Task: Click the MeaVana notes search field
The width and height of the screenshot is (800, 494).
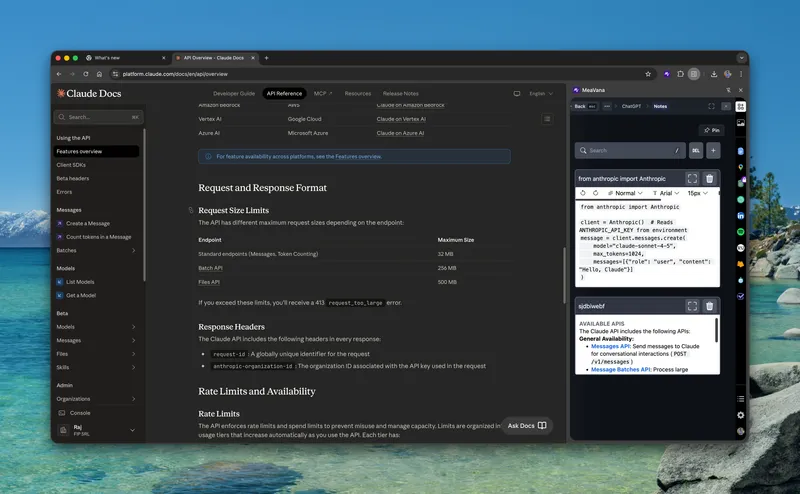Action: (630, 151)
